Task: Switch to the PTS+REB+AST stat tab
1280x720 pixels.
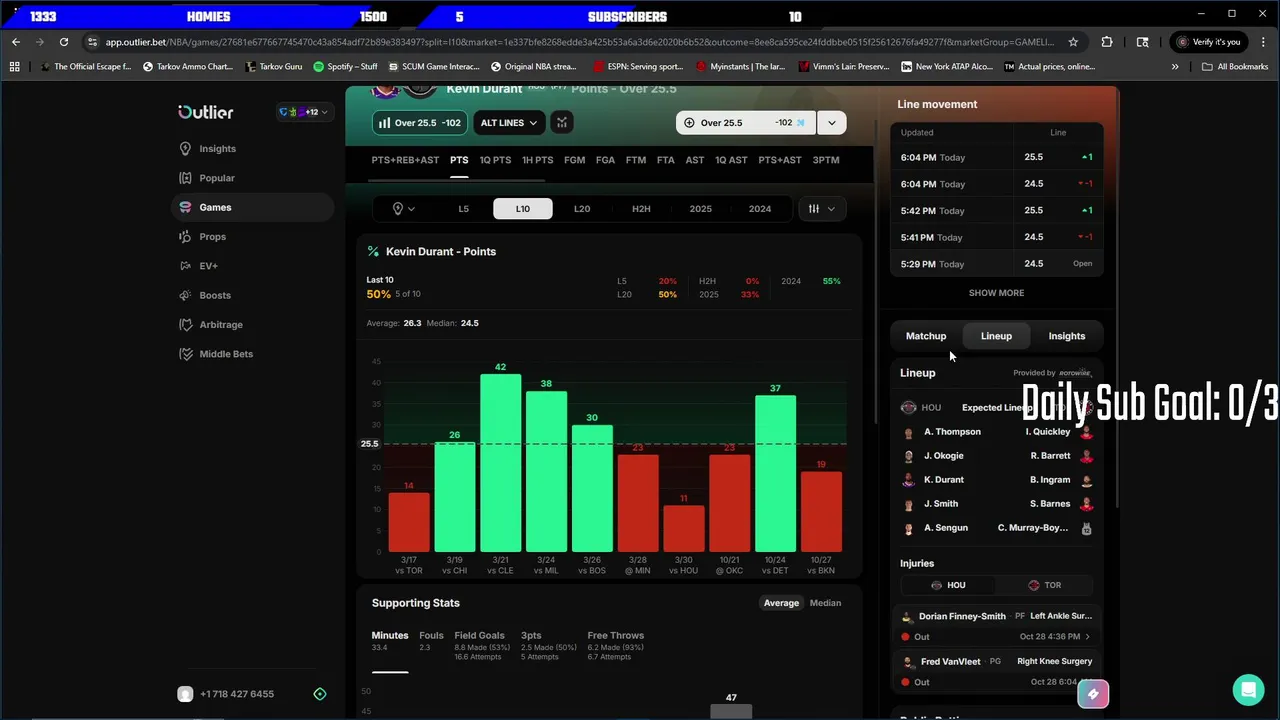Action: (405, 160)
